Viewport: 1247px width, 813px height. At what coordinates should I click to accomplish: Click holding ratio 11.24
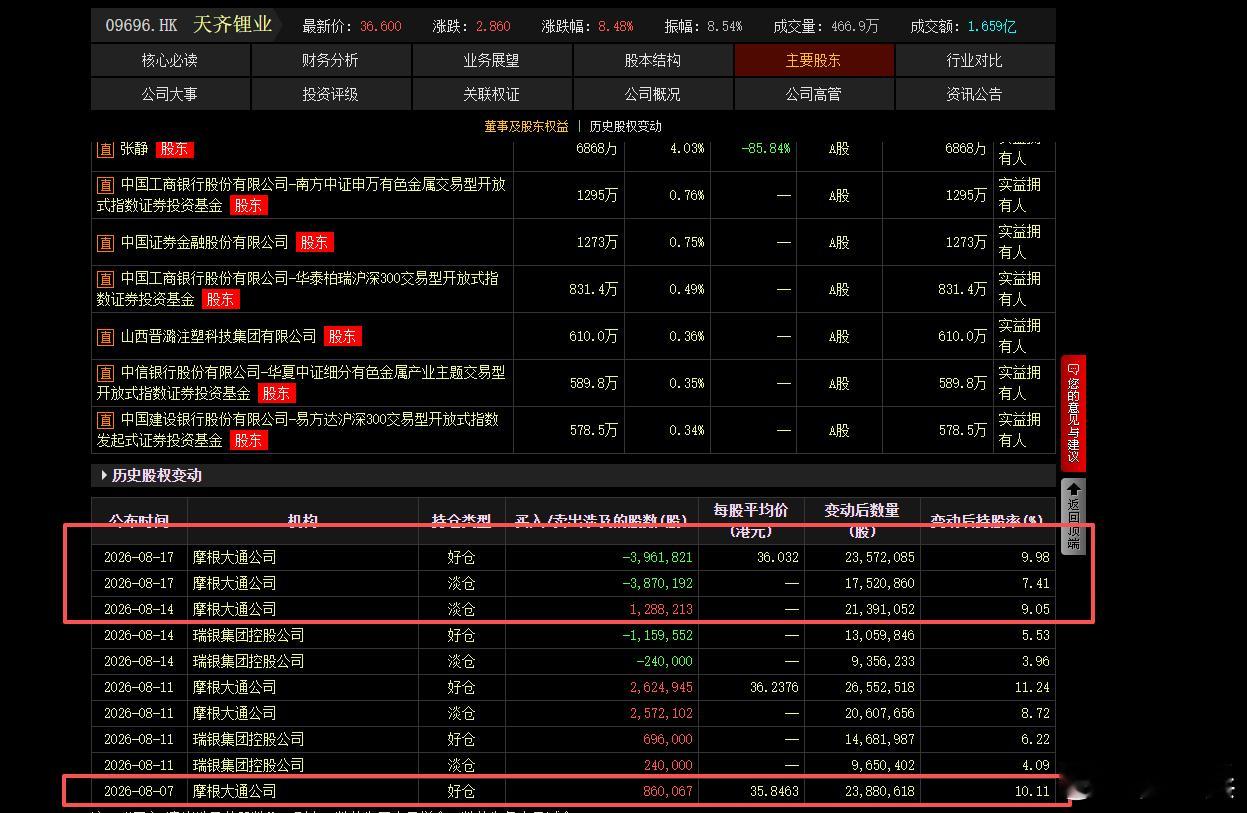1032,687
